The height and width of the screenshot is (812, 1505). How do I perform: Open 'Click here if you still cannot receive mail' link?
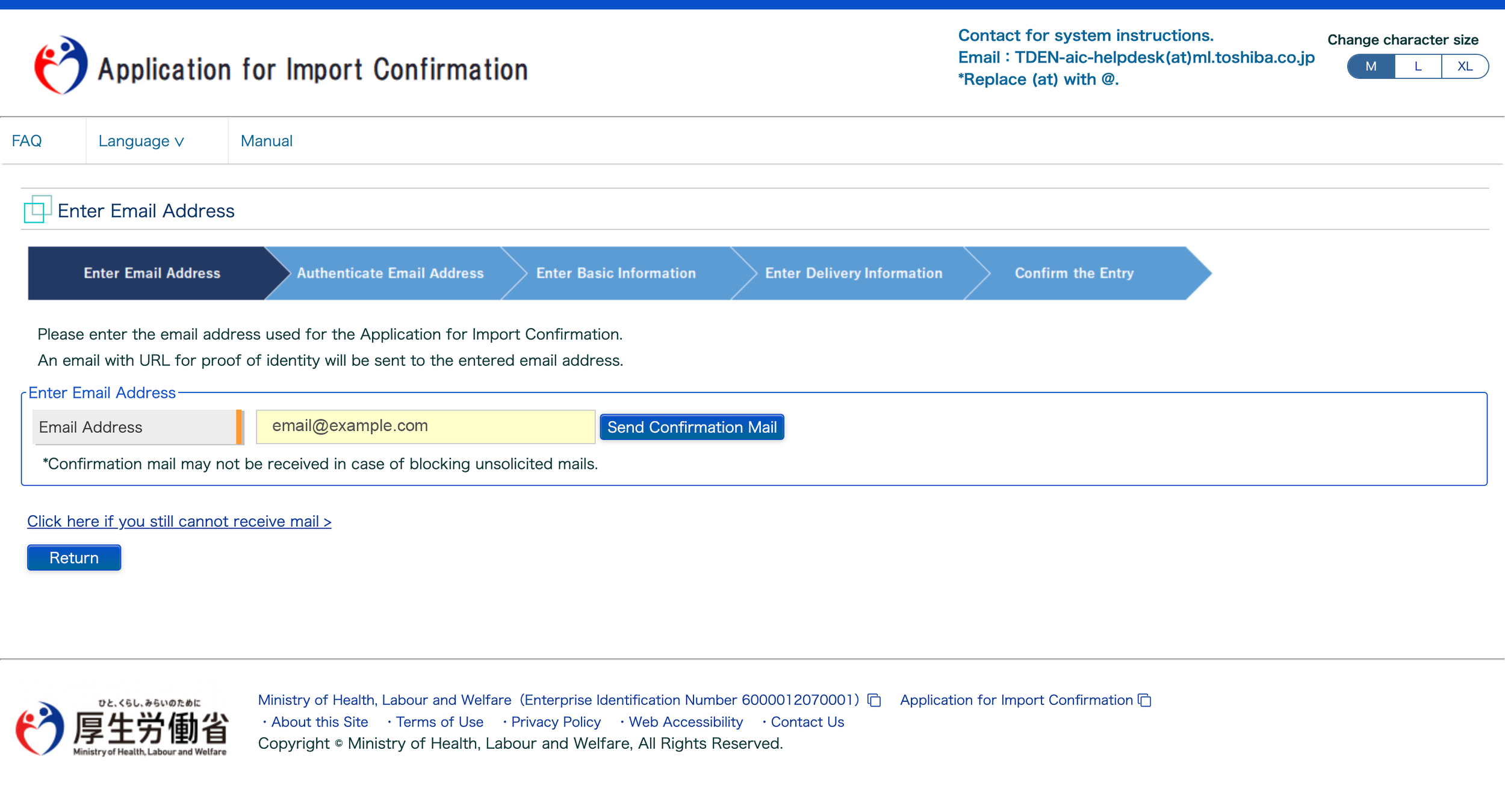[179, 521]
